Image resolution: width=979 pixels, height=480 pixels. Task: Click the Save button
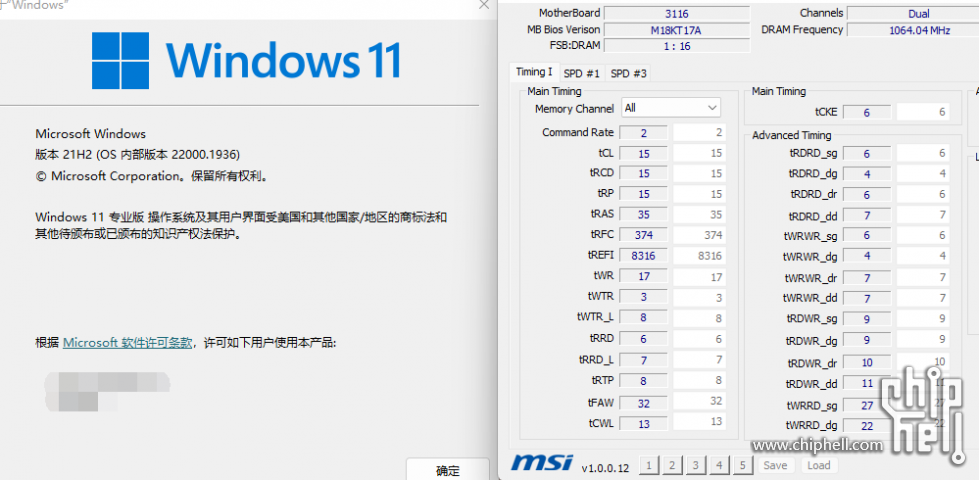(x=775, y=465)
